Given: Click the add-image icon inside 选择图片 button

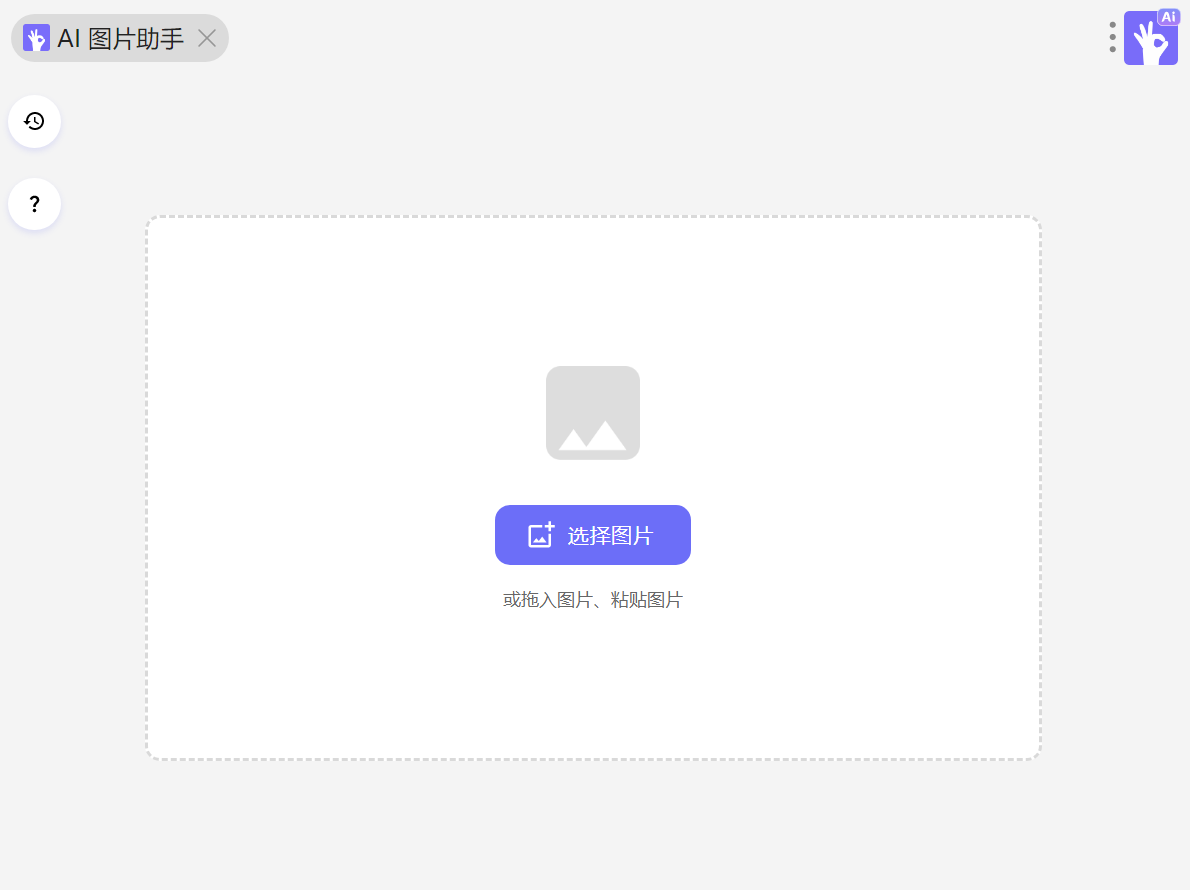Looking at the screenshot, I should tap(541, 535).
